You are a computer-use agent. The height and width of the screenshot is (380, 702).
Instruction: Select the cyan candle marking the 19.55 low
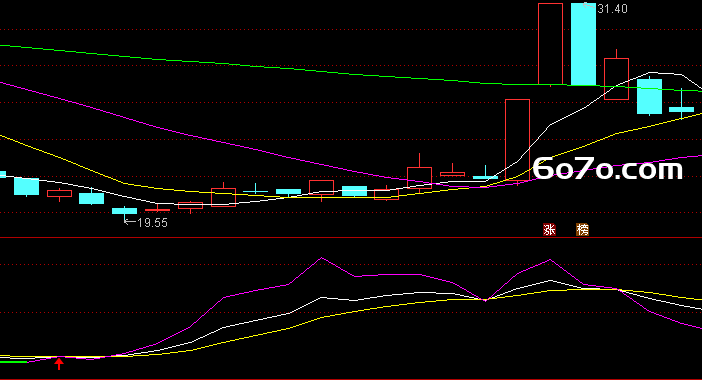coord(124,212)
